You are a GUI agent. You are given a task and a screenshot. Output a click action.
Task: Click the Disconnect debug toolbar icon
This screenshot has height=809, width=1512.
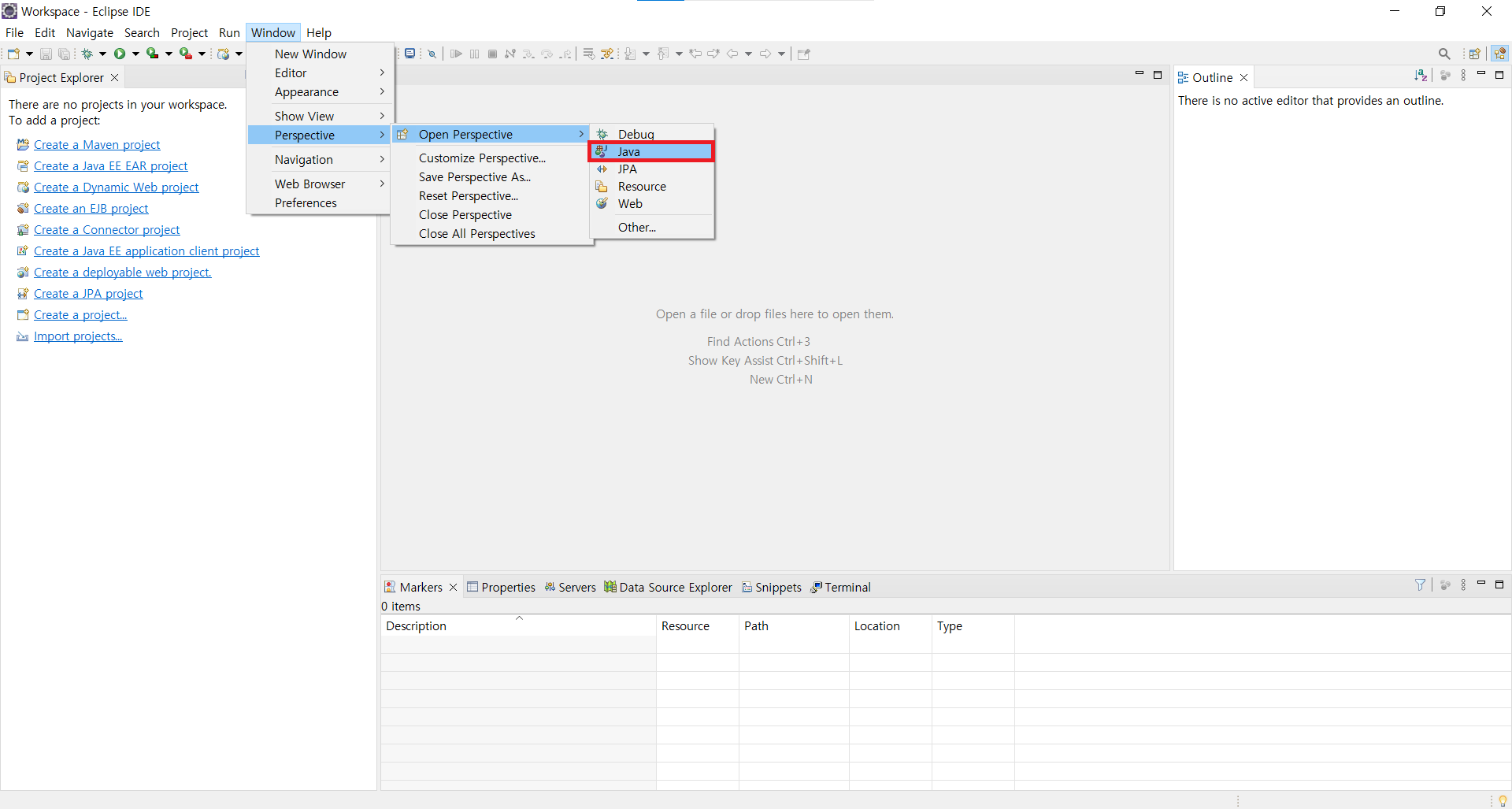click(510, 54)
